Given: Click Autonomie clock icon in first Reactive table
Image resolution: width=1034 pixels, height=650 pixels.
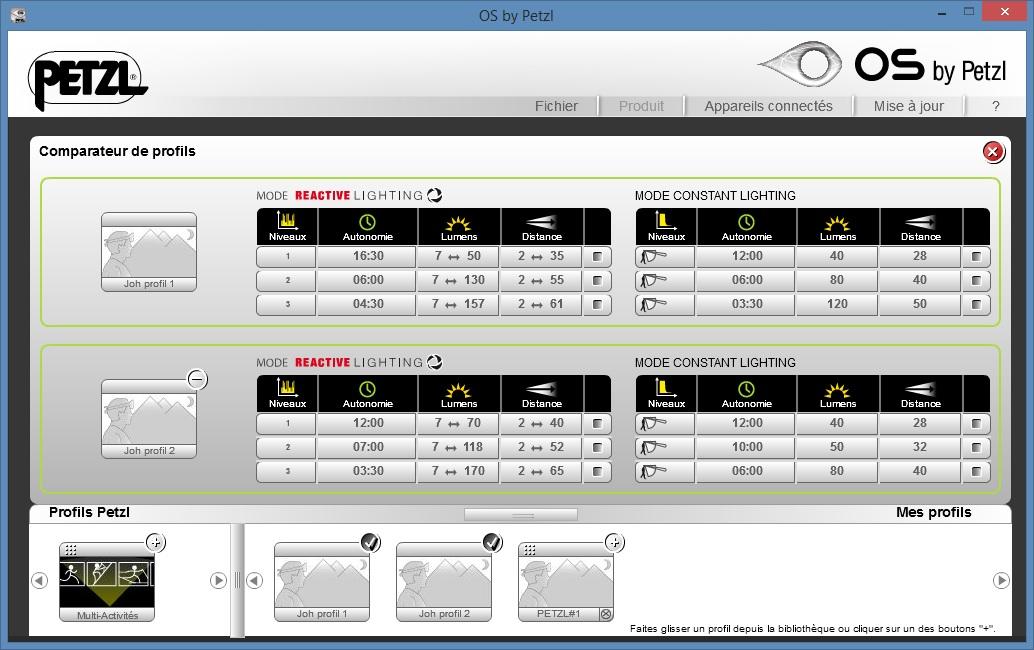Looking at the screenshot, I should [x=366, y=222].
